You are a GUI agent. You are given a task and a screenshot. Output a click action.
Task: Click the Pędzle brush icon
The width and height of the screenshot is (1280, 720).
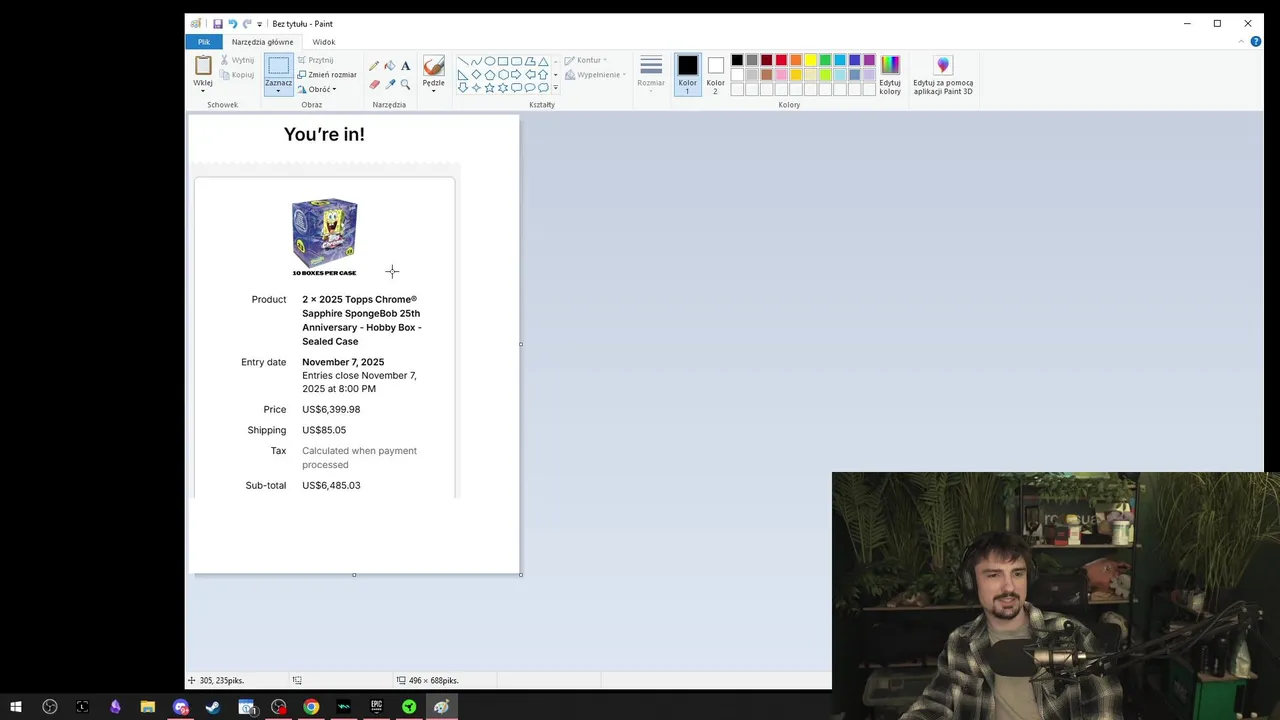433,66
